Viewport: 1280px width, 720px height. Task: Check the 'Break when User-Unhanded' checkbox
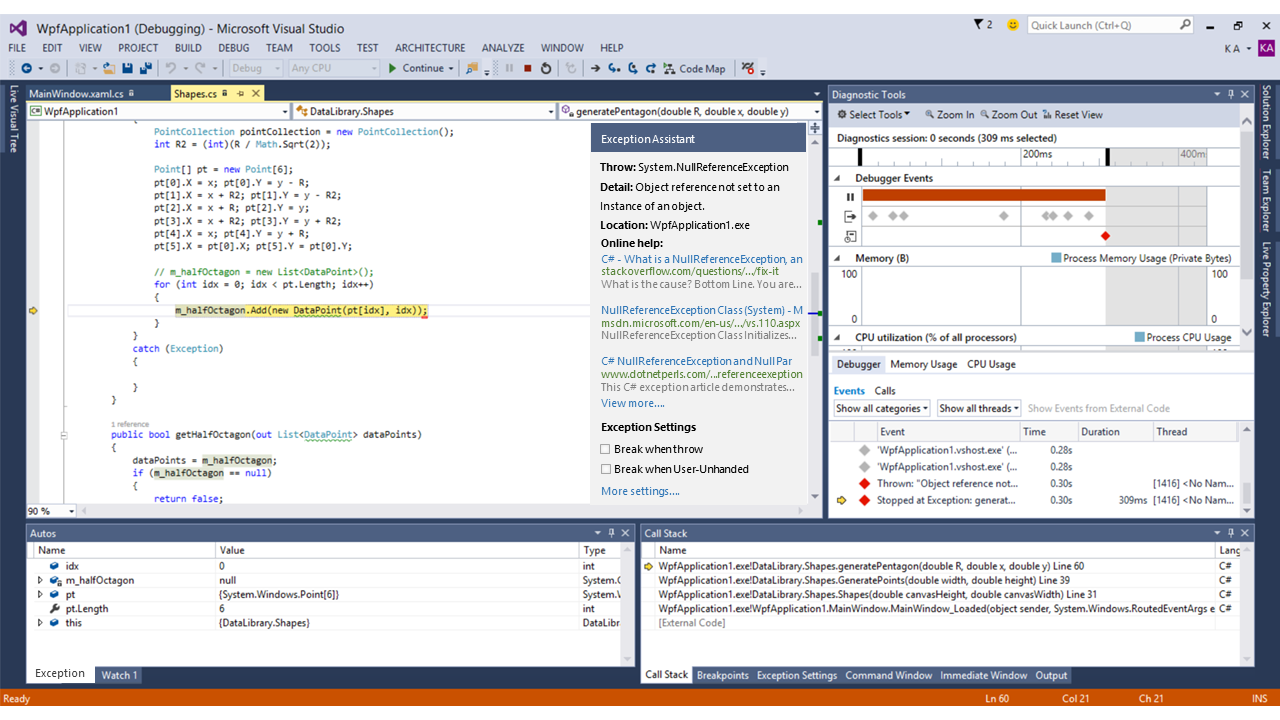pyautogui.click(x=605, y=469)
